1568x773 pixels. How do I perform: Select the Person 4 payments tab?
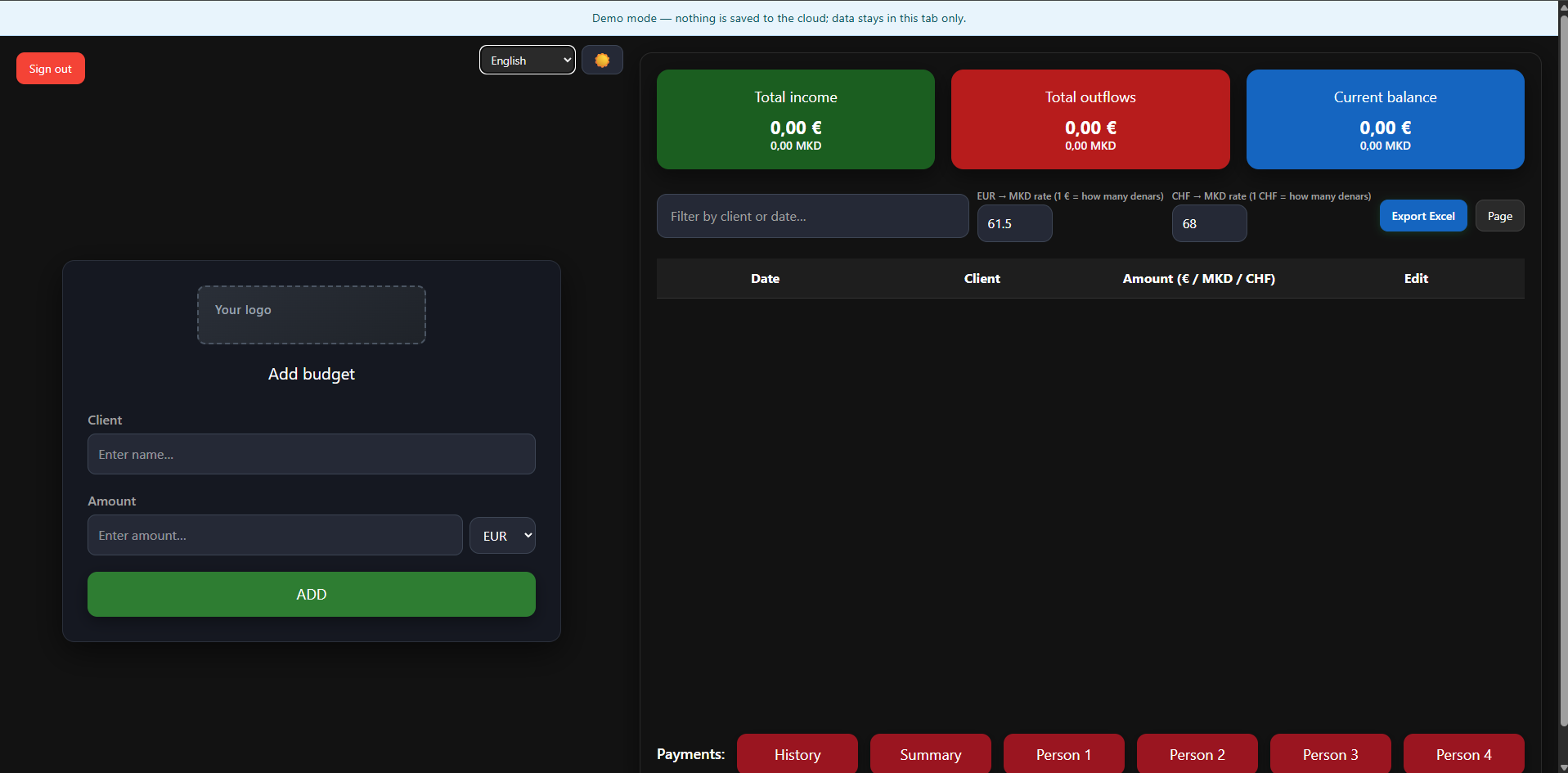pyautogui.click(x=1463, y=754)
